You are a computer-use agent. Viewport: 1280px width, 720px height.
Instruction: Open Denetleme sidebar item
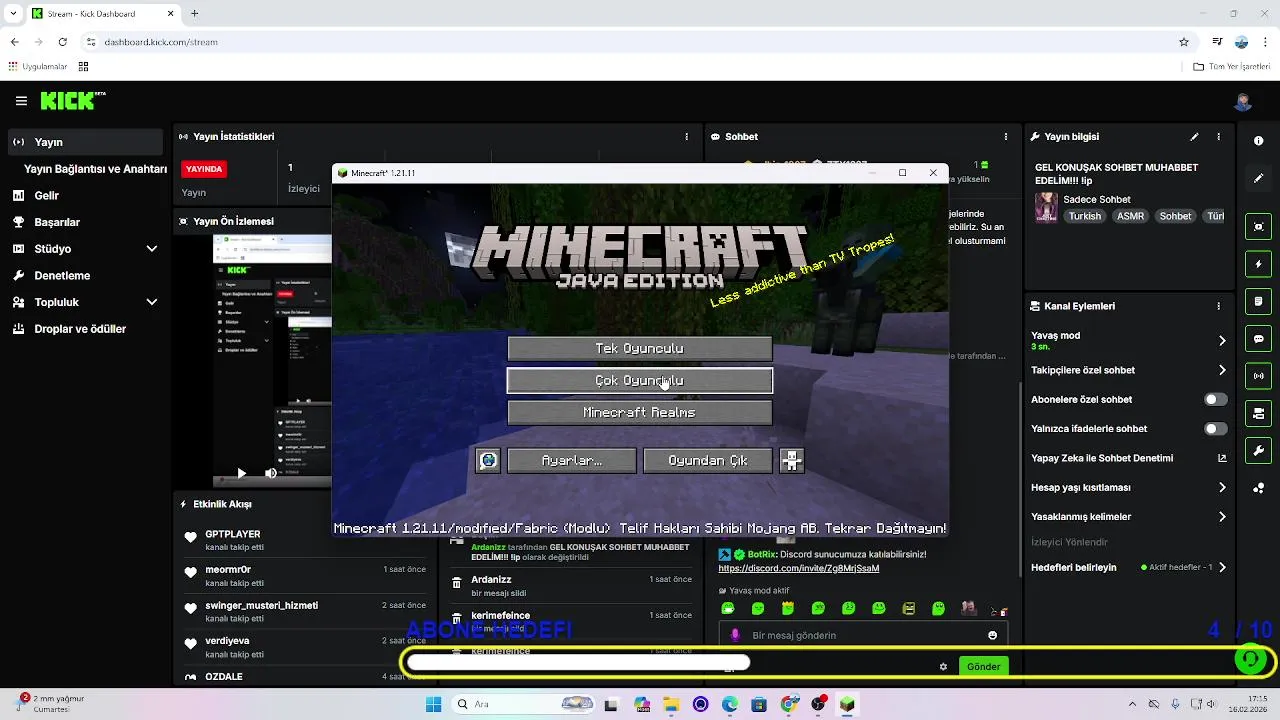(x=85, y=275)
